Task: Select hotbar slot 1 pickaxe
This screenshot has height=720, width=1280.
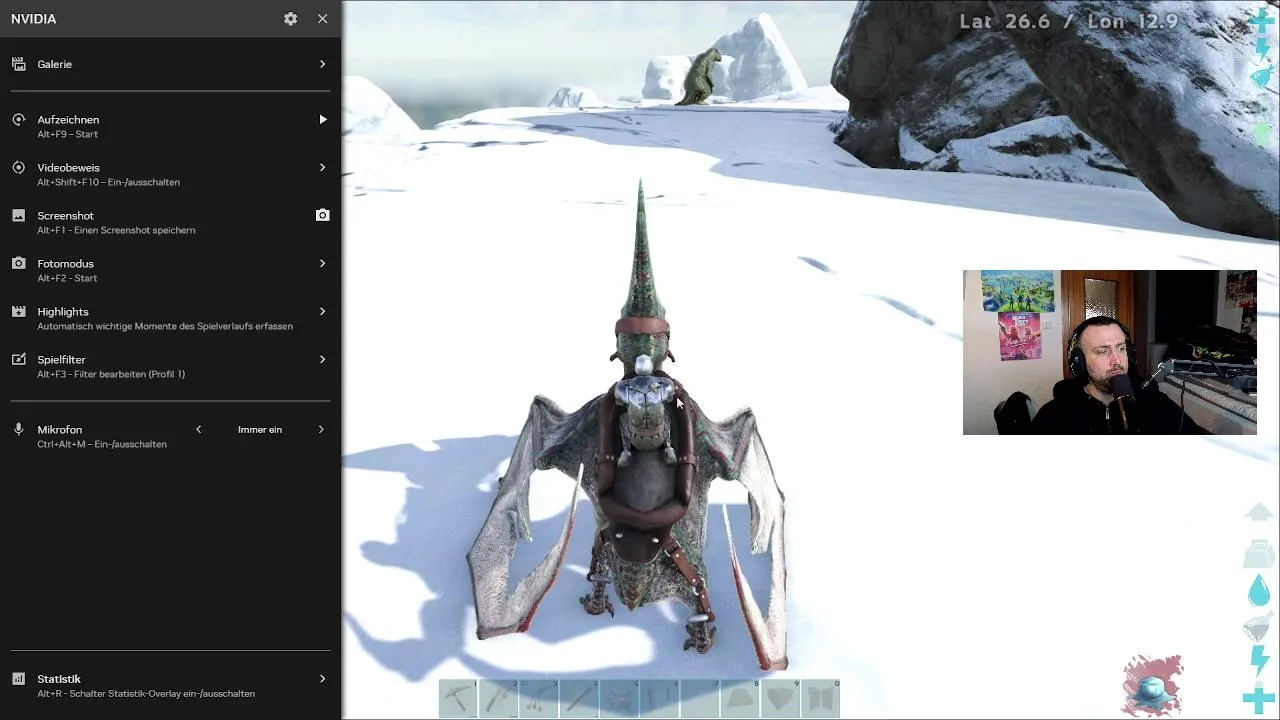Action: point(458,699)
